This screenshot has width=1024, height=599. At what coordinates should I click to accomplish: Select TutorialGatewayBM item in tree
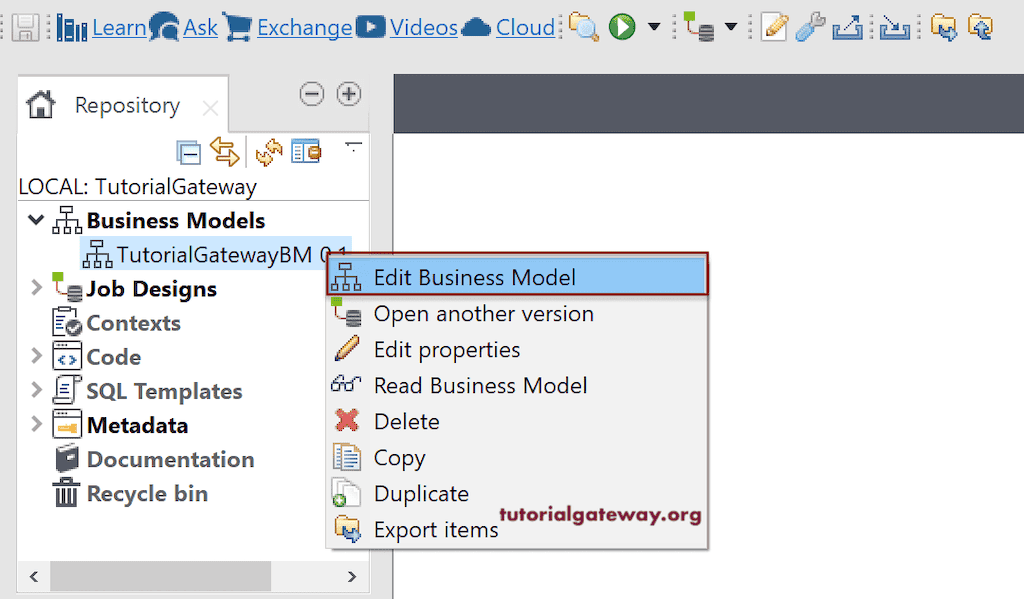(x=216, y=254)
